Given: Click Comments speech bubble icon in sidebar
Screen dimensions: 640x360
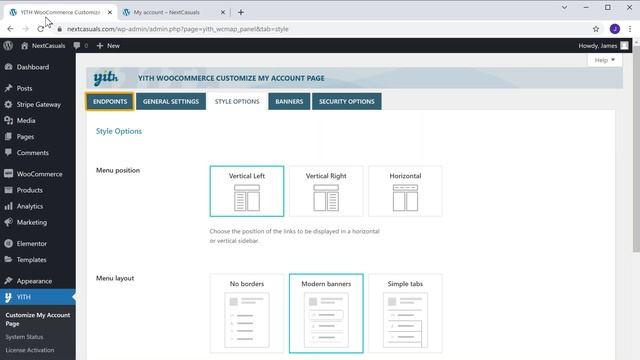Looking at the screenshot, I should pos(9,153).
